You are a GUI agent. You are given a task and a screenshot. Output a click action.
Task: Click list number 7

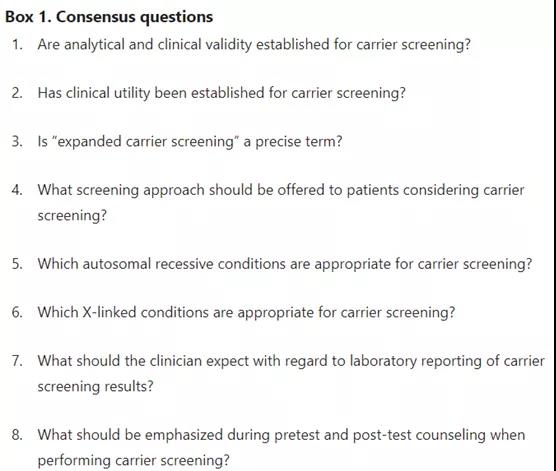(x=17, y=361)
